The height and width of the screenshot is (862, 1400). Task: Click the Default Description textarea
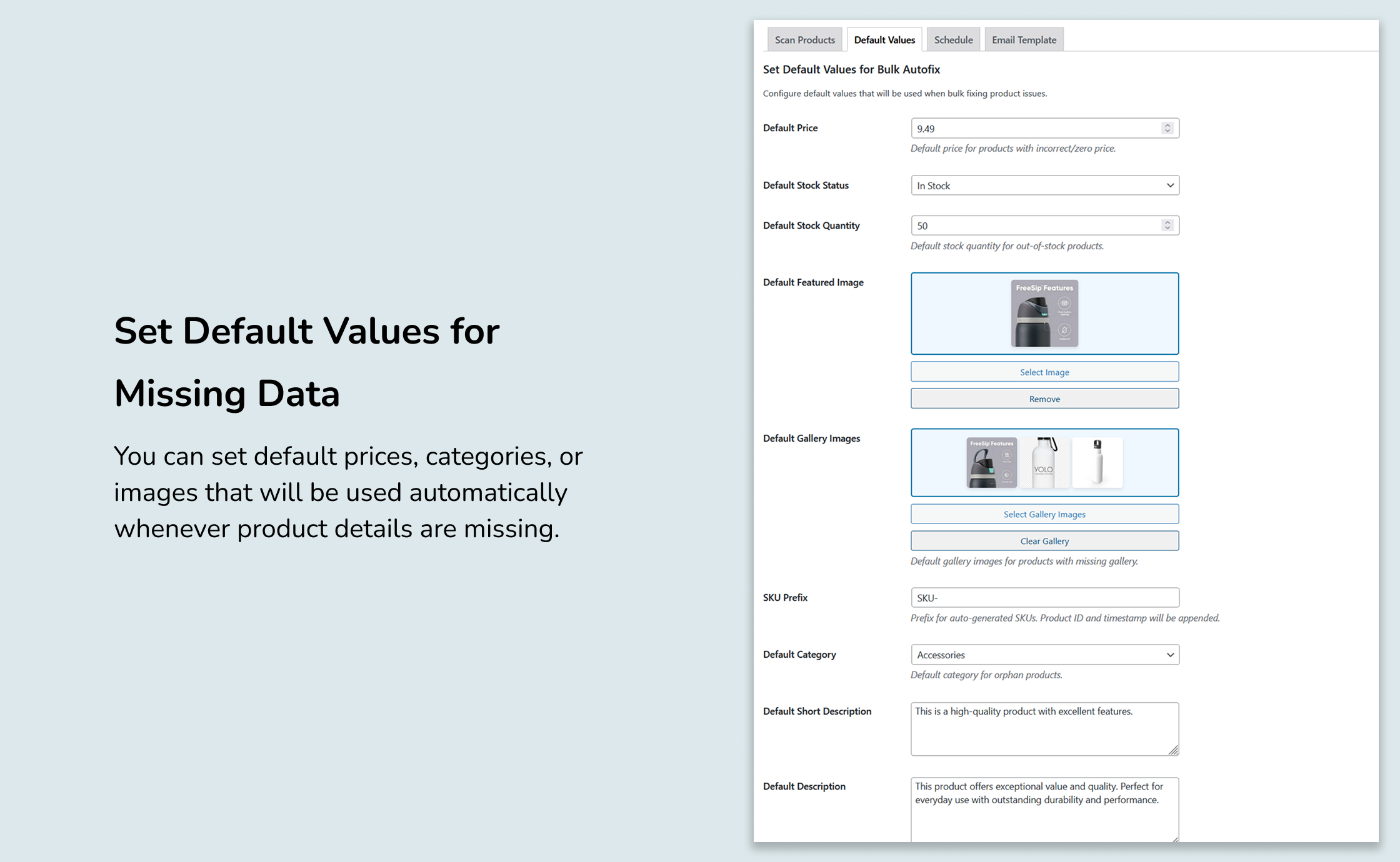click(1044, 810)
